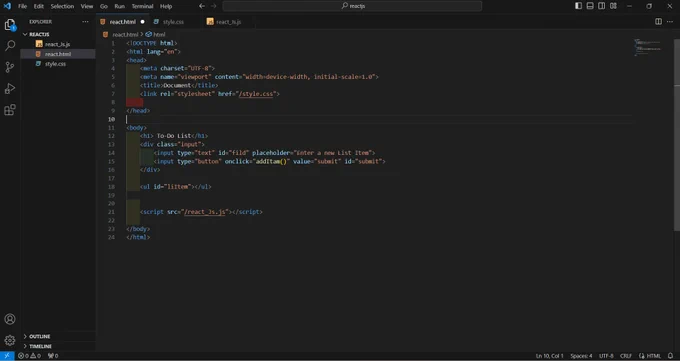Image resolution: width=680 pixels, height=361 pixels.
Task: Open the Search view in activity bar
Action: (10, 46)
